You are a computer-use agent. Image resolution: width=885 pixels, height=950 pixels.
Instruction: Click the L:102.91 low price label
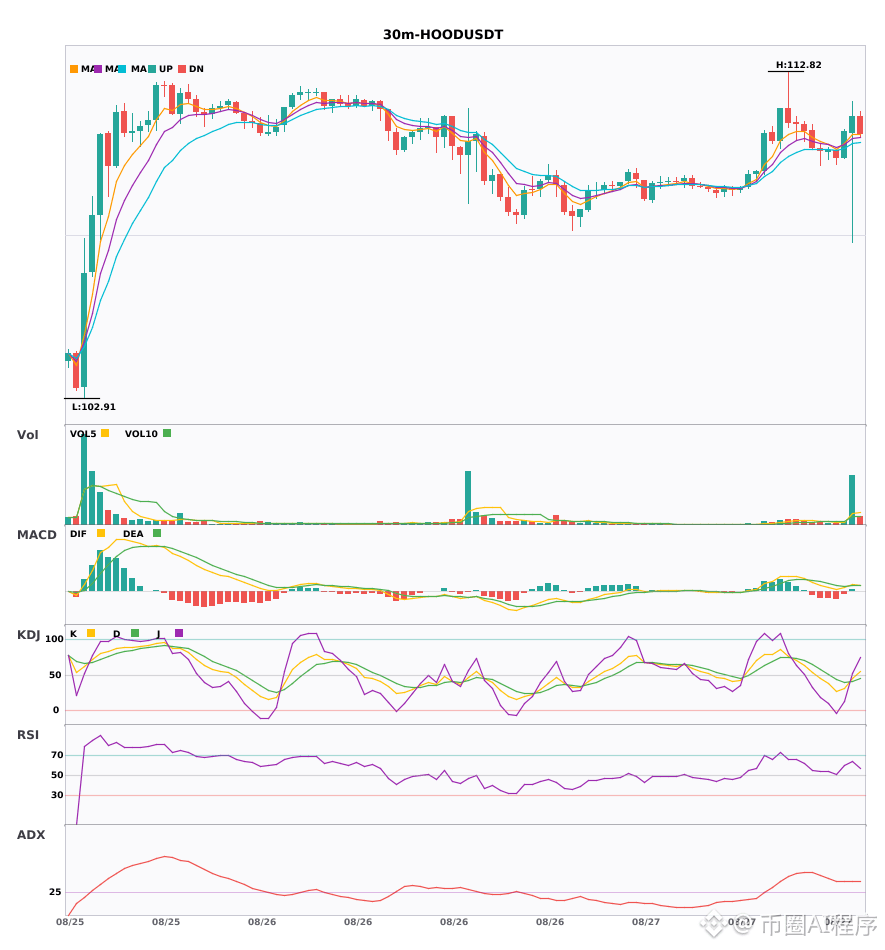tap(93, 407)
